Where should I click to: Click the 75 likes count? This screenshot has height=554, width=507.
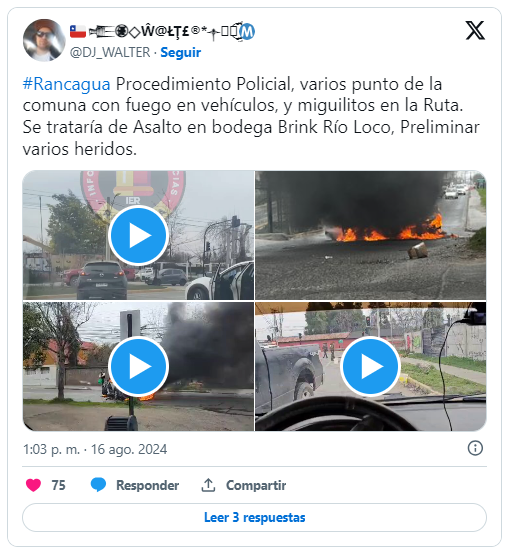point(58,485)
